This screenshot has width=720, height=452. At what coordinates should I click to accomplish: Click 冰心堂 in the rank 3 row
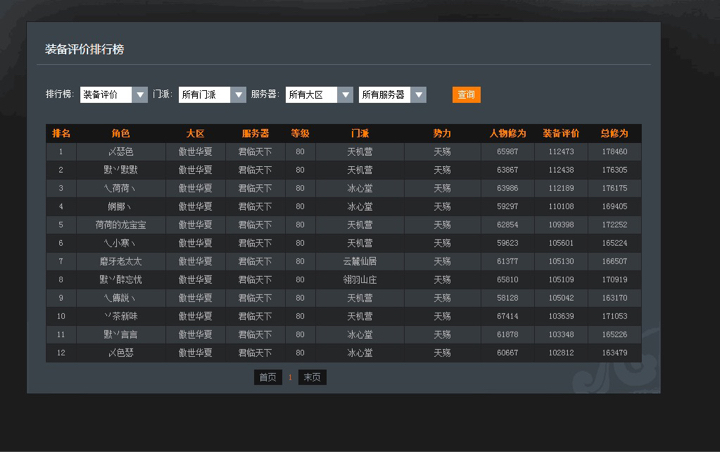360,188
